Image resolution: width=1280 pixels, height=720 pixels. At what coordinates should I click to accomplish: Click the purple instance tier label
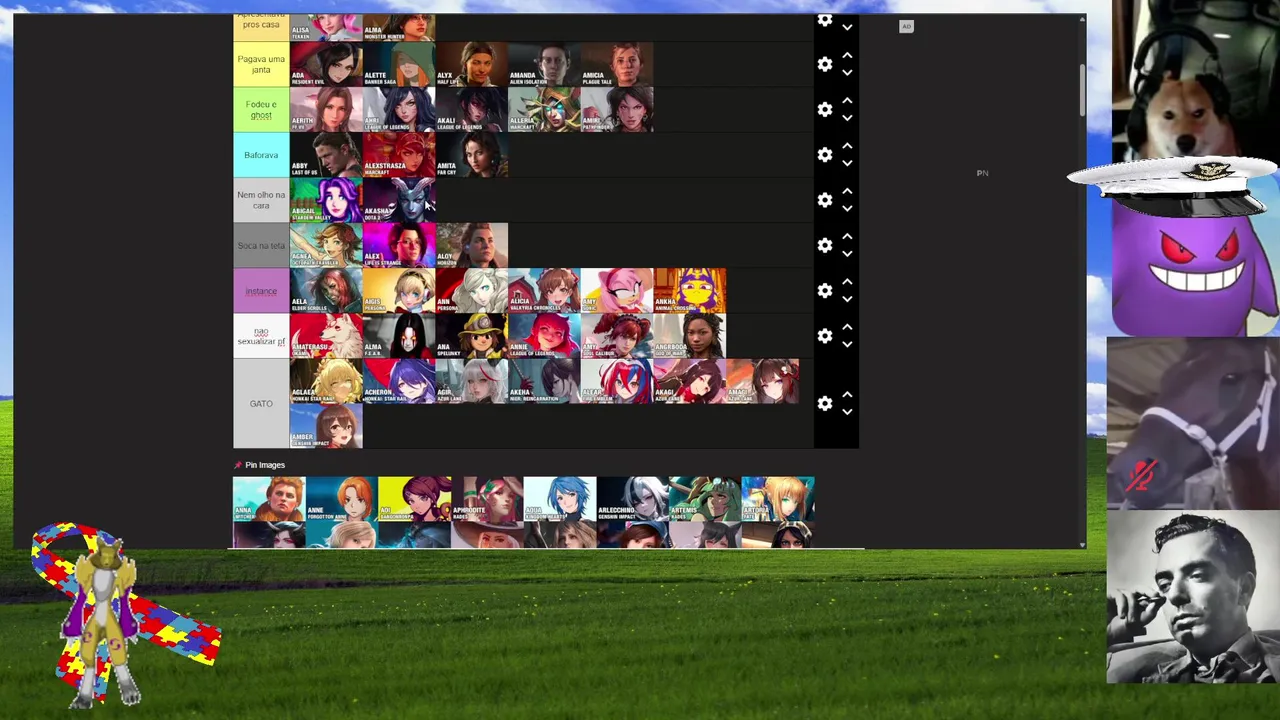261,291
